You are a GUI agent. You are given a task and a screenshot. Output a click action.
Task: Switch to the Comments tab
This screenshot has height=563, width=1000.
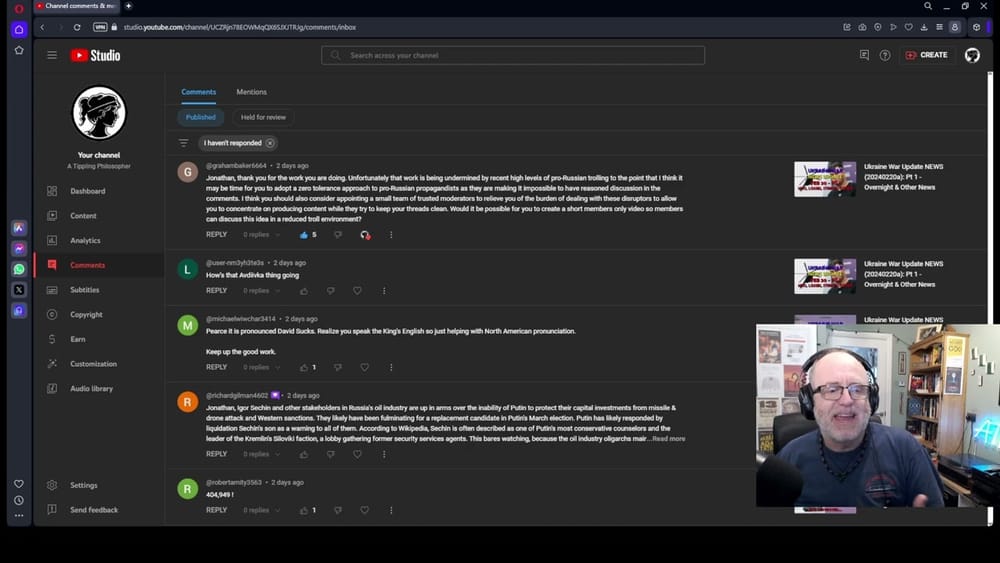pos(198,92)
